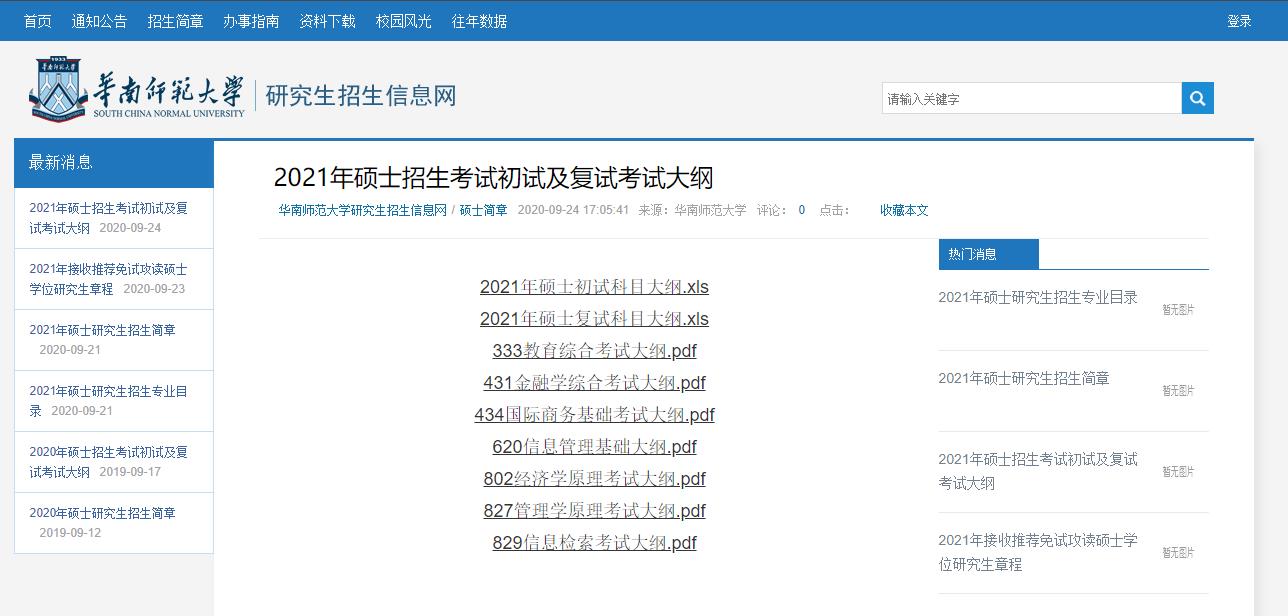Click the South China Normal University crest logo
The height and width of the screenshot is (616, 1288).
[60, 90]
